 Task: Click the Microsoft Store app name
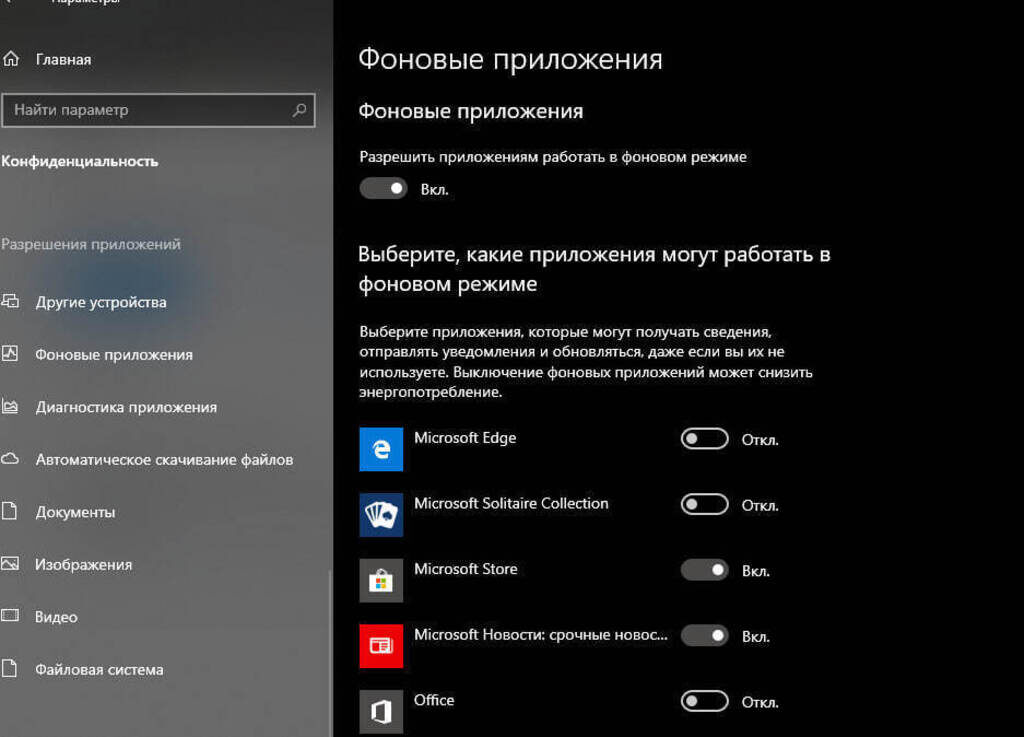pos(466,569)
